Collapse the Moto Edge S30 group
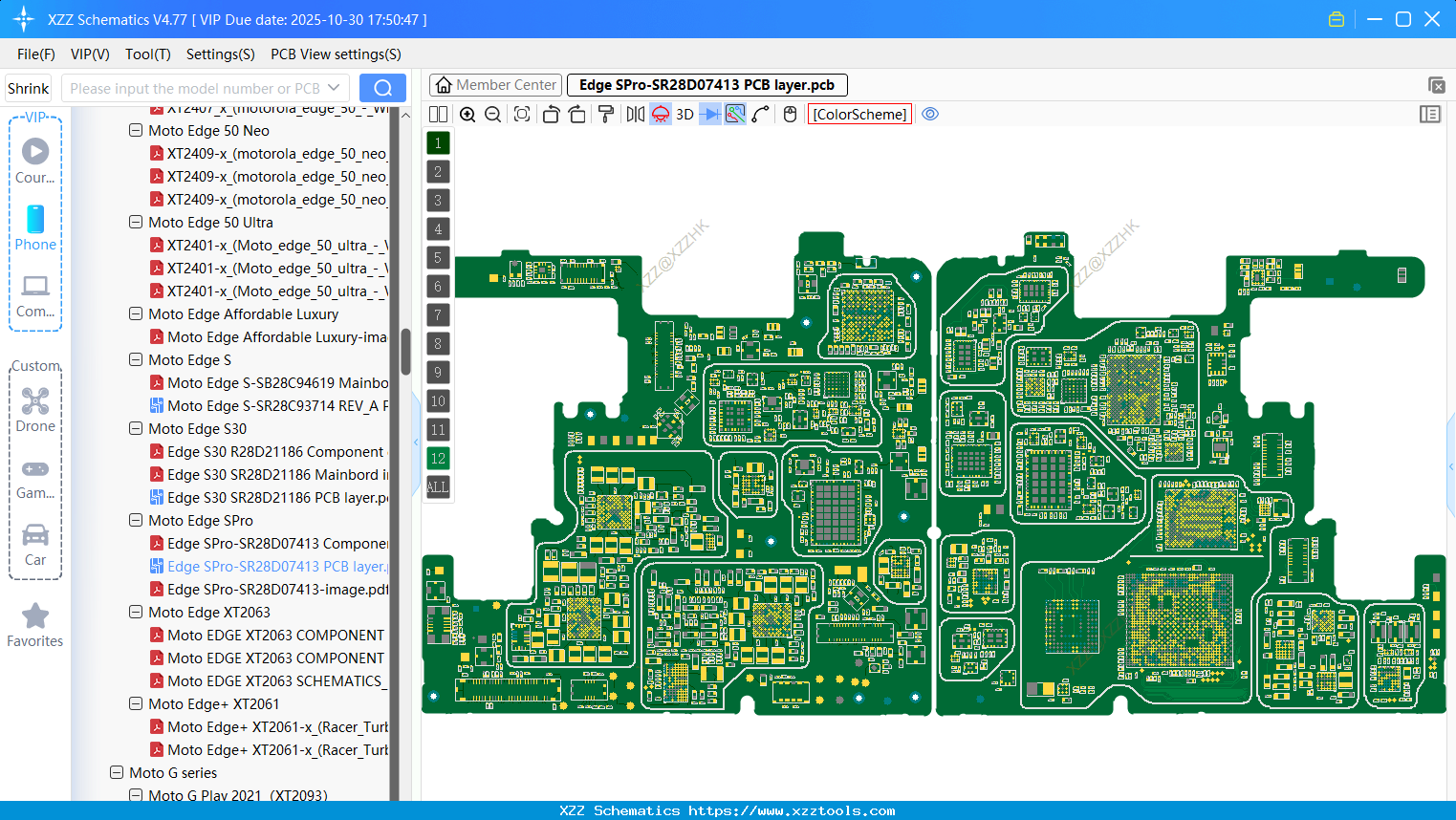The width and height of the screenshot is (1456, 820). (135, 428)
